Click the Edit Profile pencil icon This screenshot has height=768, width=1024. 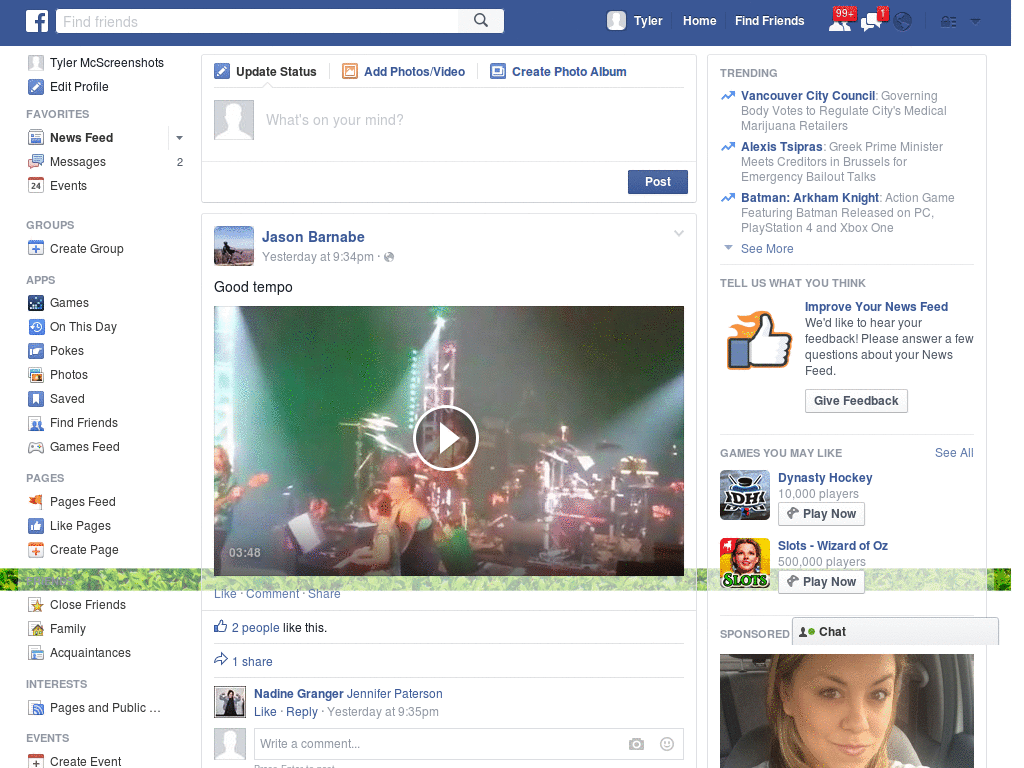click(36, 87)
